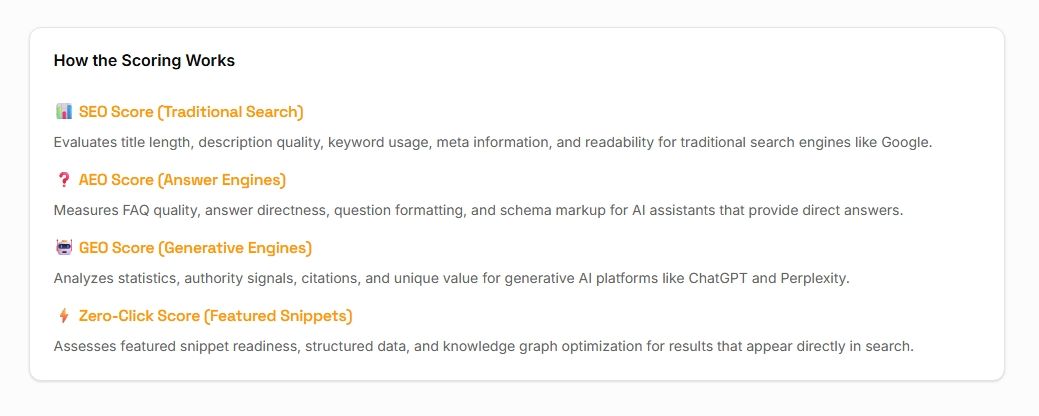Open the Zero-Click Score (Featured Snippets) heading
The image size is (1039, 416).
pos(215,317)
